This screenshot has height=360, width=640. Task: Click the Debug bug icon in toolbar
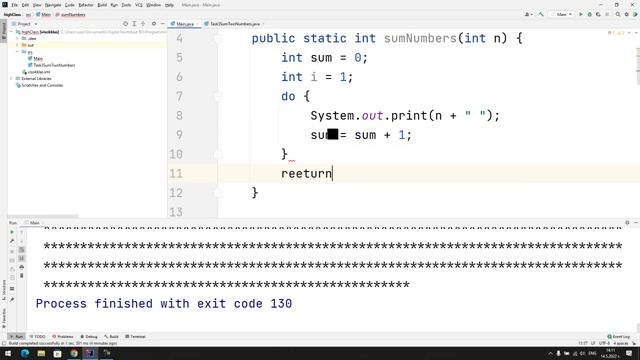[589, 14]
